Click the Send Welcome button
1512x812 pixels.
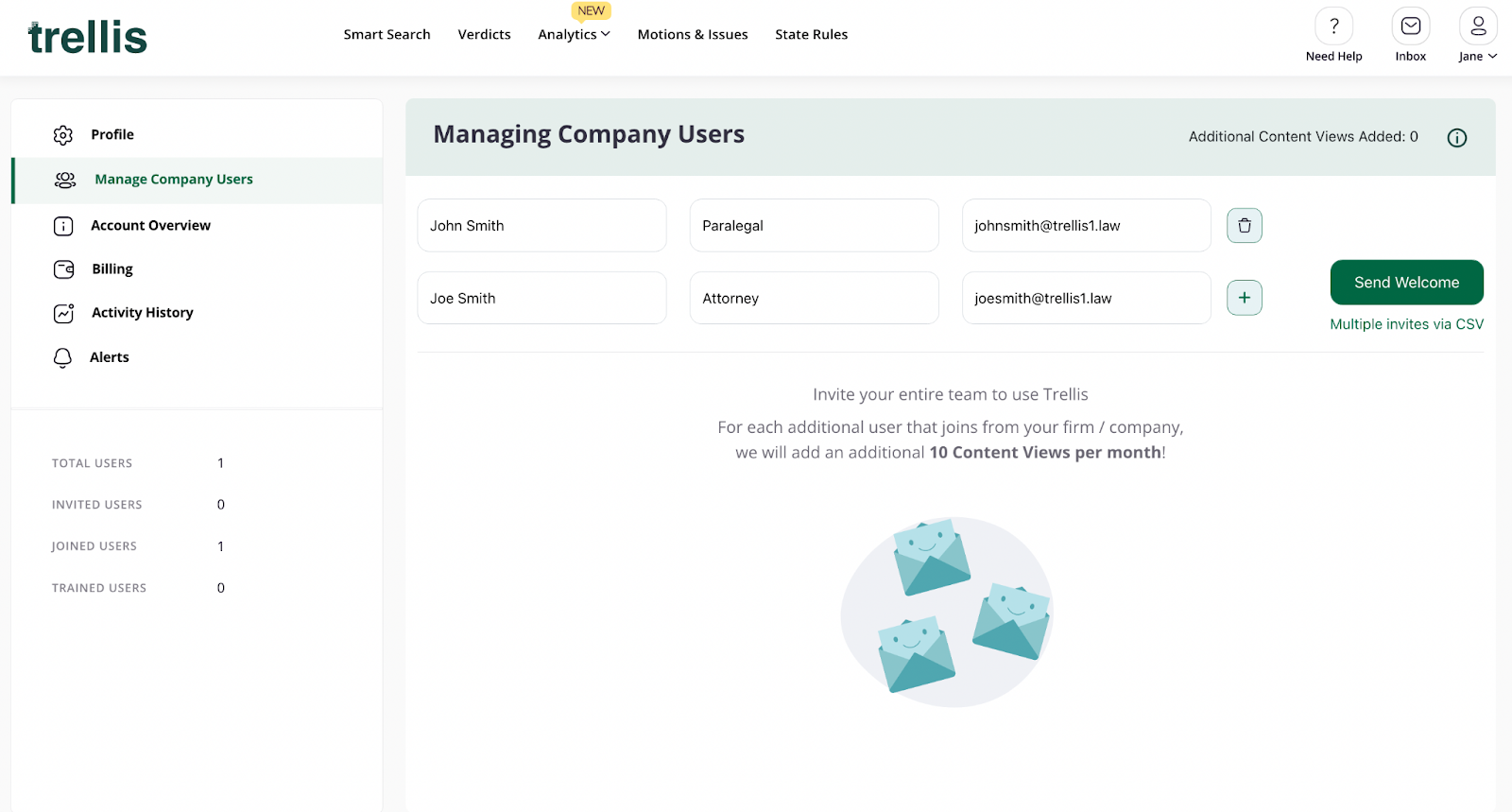pos(1406,283)
